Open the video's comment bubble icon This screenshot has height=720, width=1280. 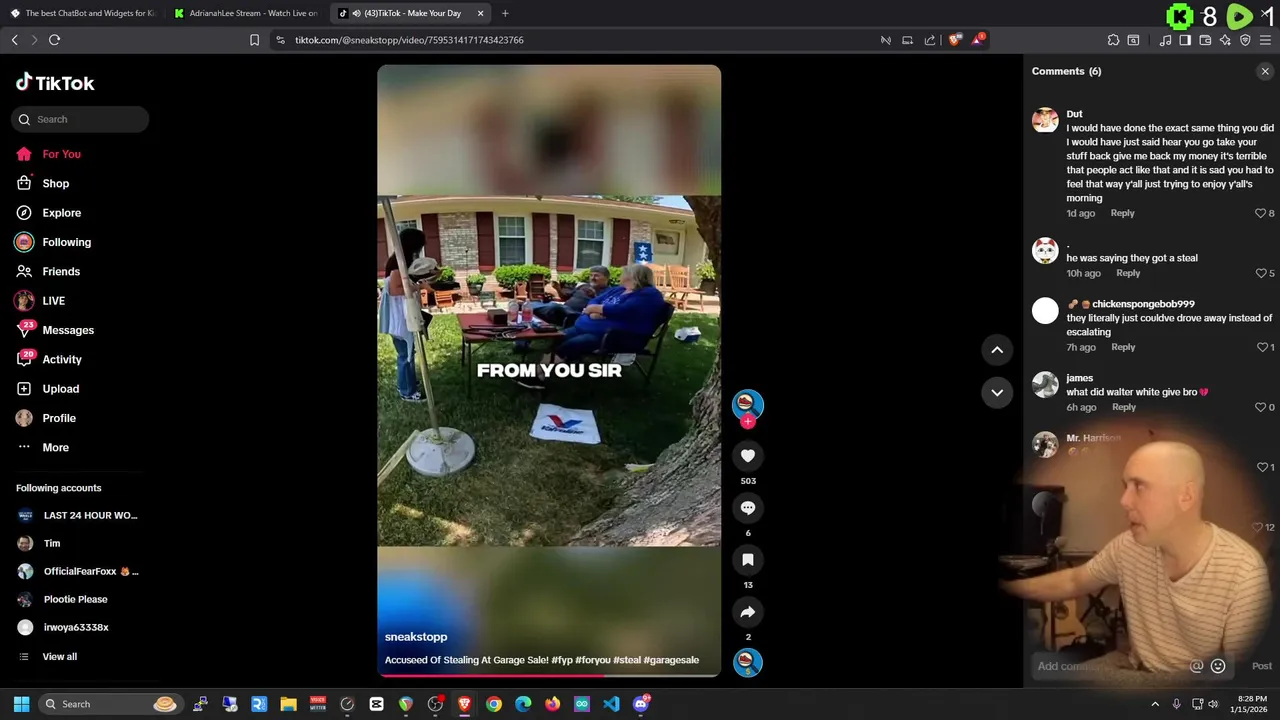click(x=748, y=508)
